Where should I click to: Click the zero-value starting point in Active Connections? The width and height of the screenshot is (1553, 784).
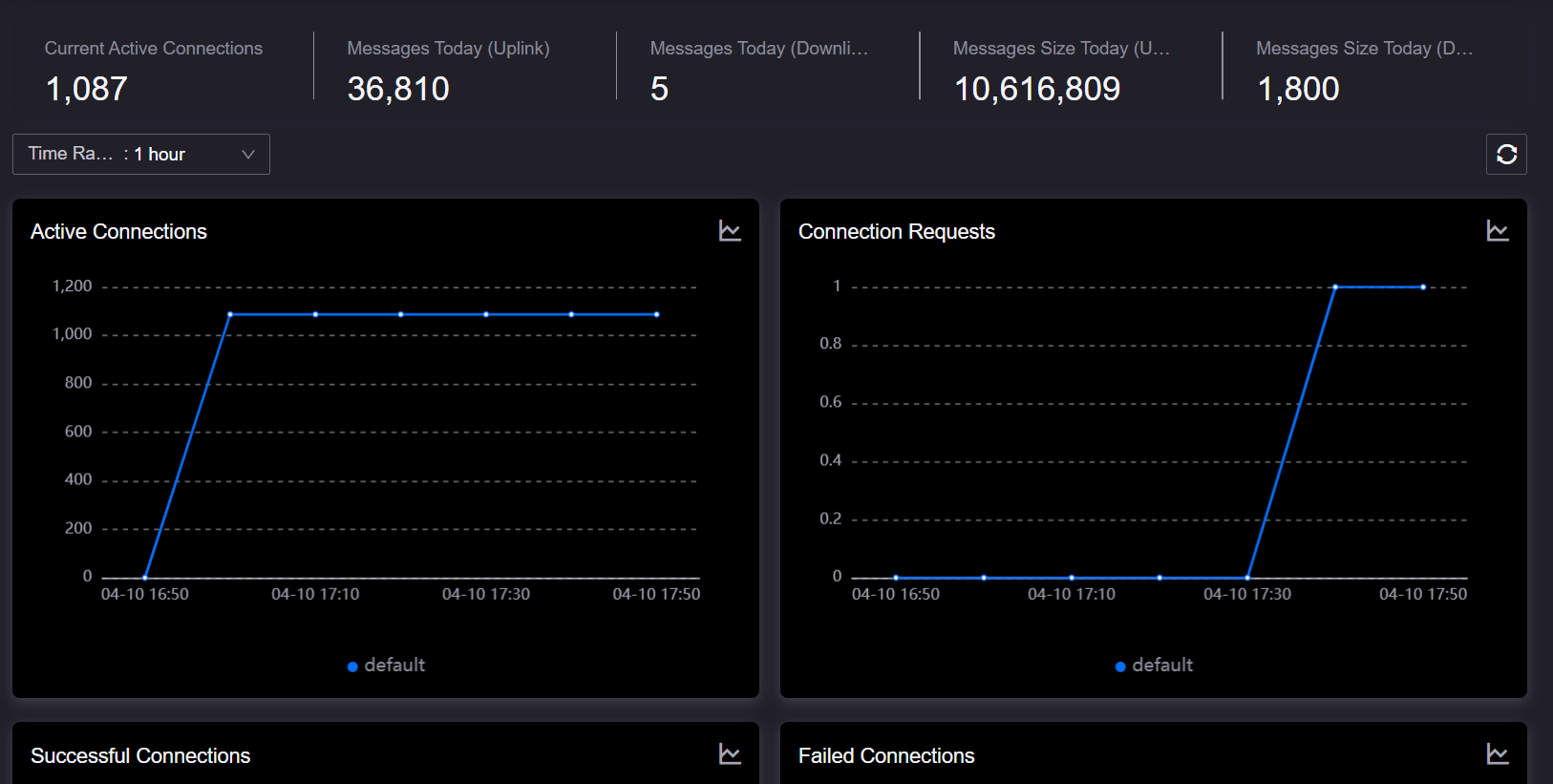(x=145, y=578)
